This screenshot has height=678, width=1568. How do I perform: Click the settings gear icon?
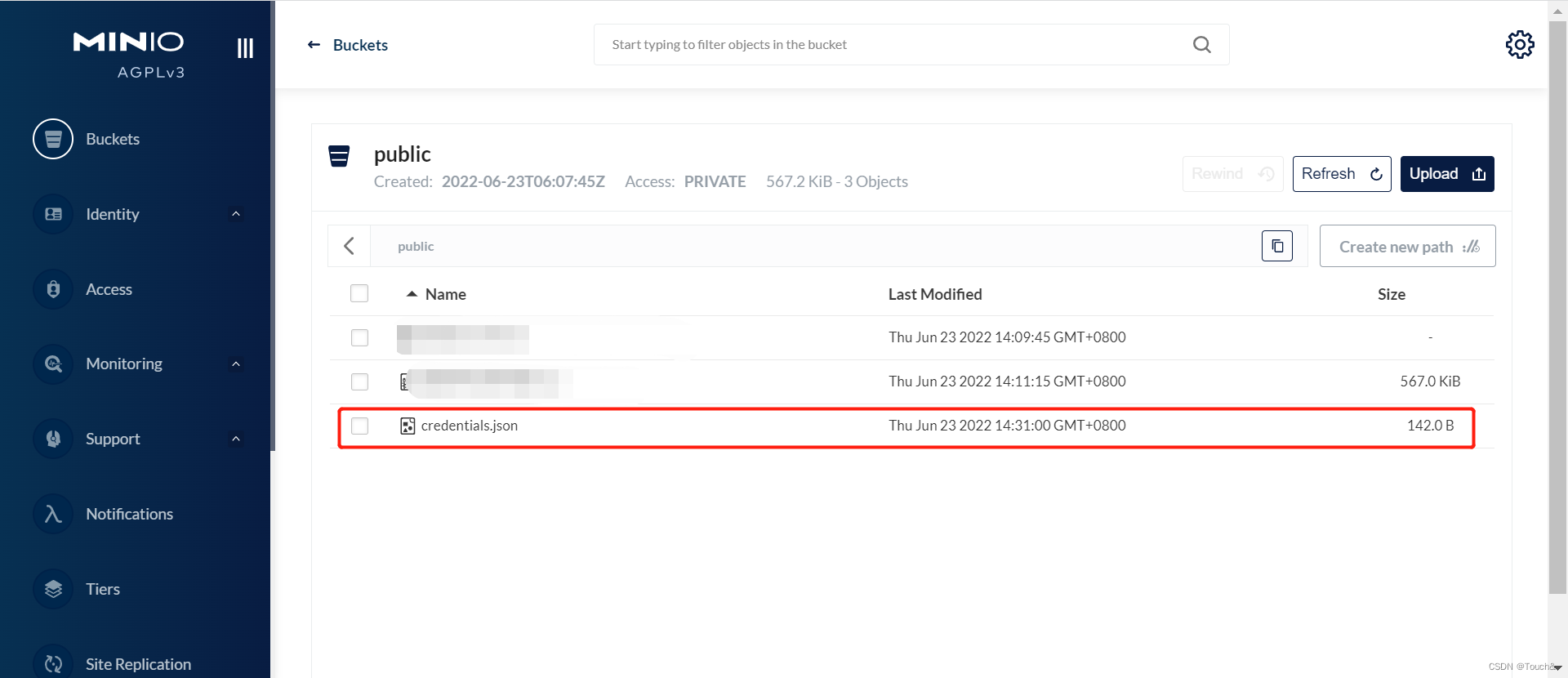(1519, 45)
